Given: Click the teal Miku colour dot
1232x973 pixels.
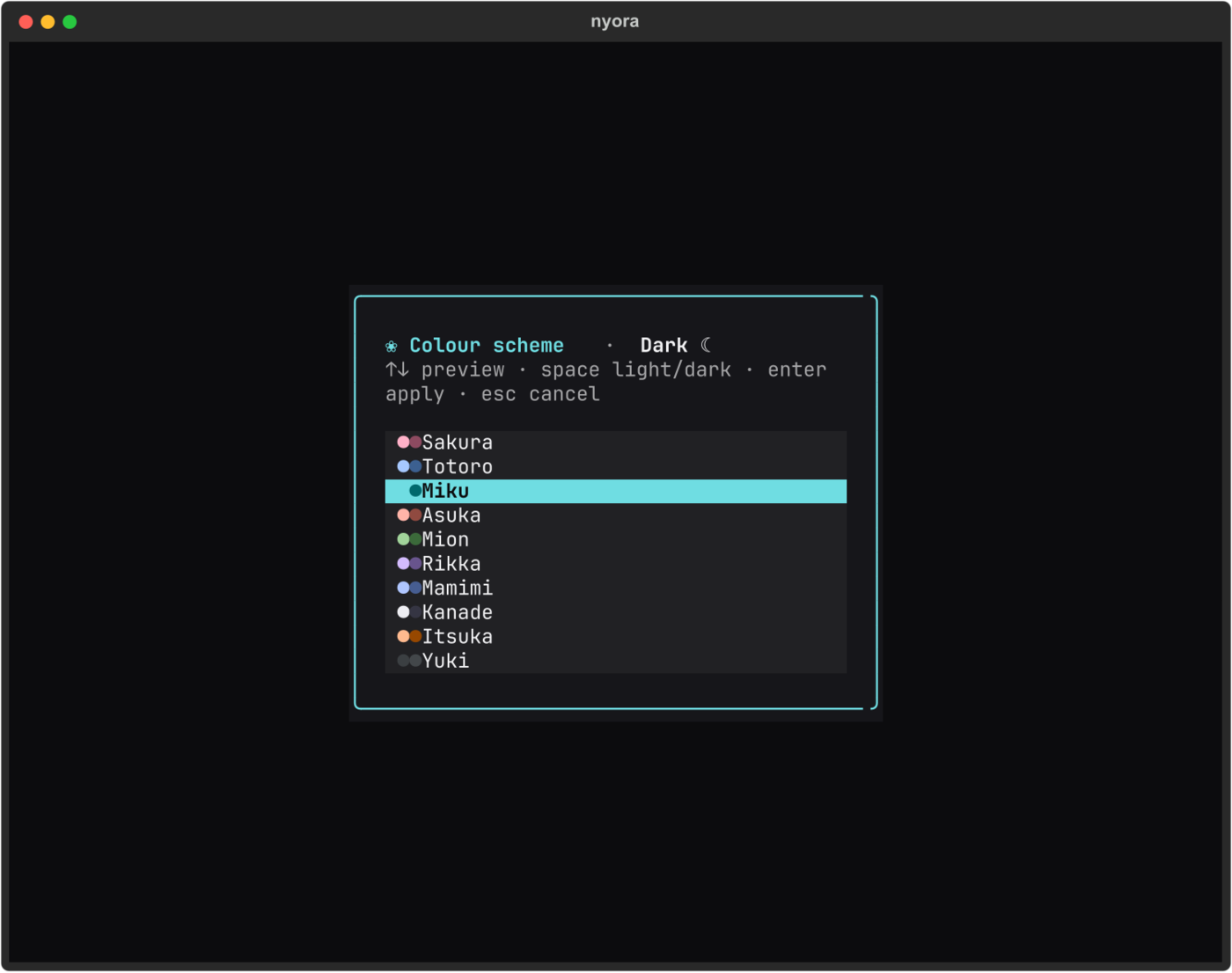Looking at the screenshot, I should [415, 491].
